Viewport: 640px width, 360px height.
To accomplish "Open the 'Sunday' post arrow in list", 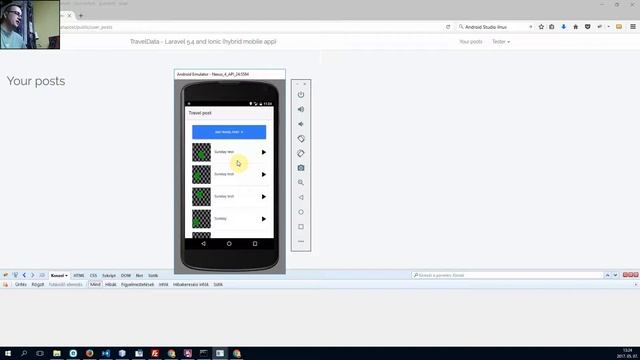I will pos(264,219).
